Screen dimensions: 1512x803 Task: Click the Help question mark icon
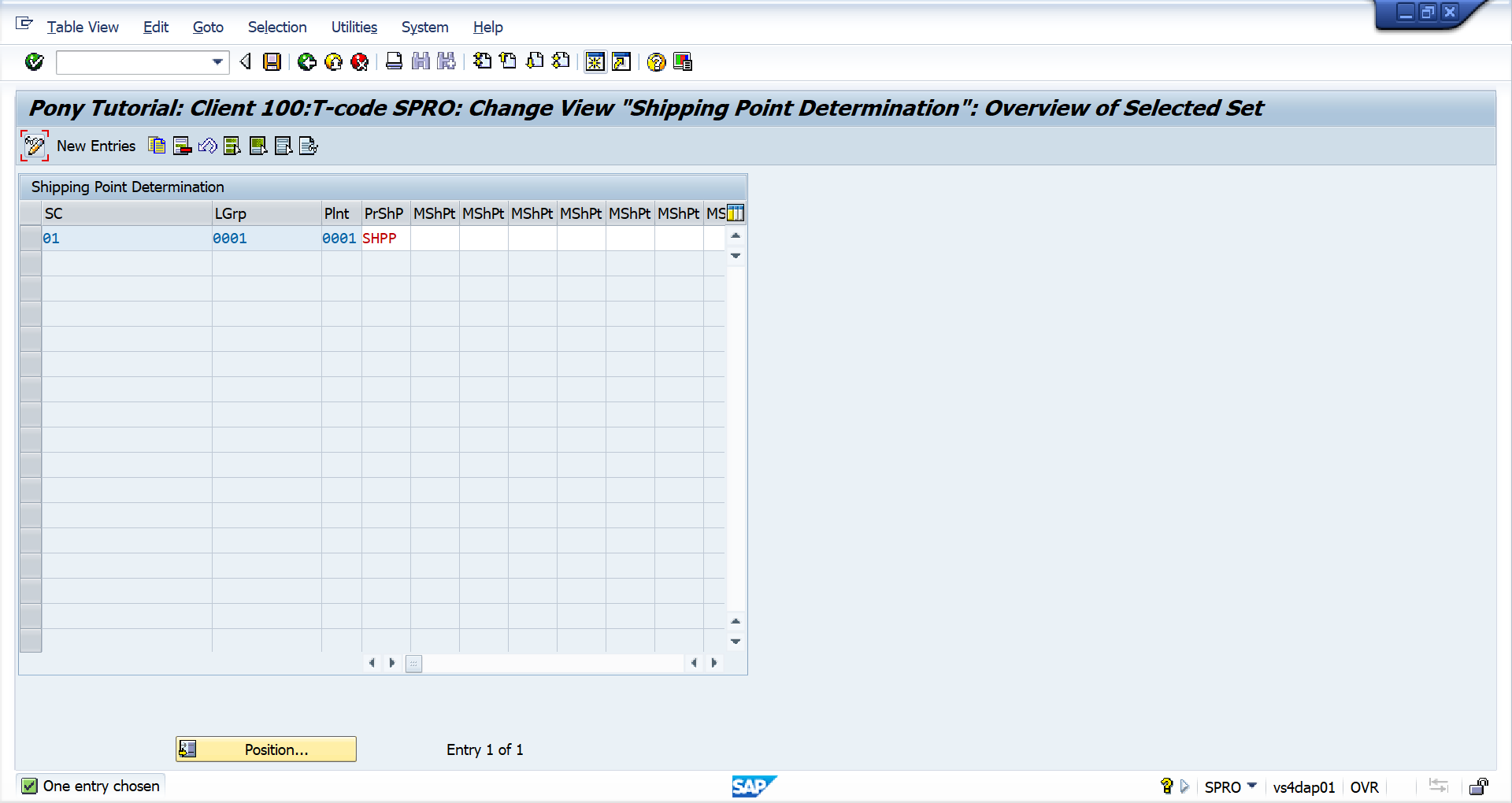(656, 62)
